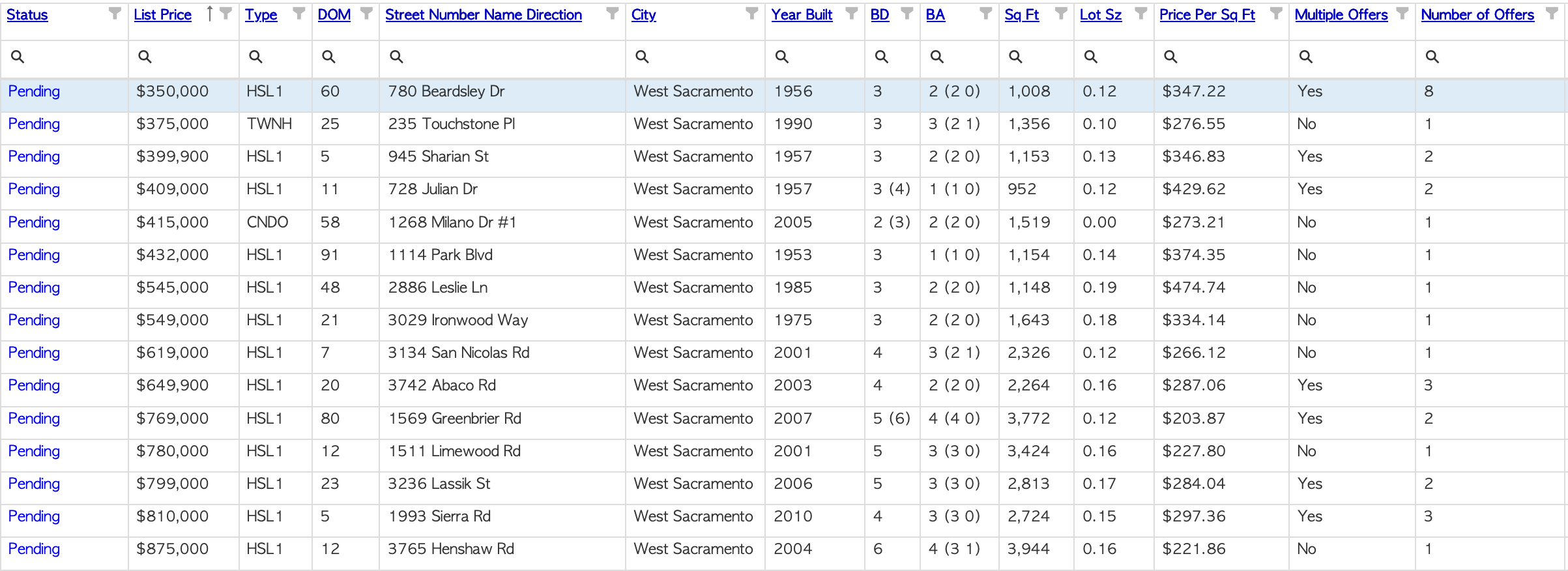Open the Lot Sz filter dropdown

pos(1141,14)
